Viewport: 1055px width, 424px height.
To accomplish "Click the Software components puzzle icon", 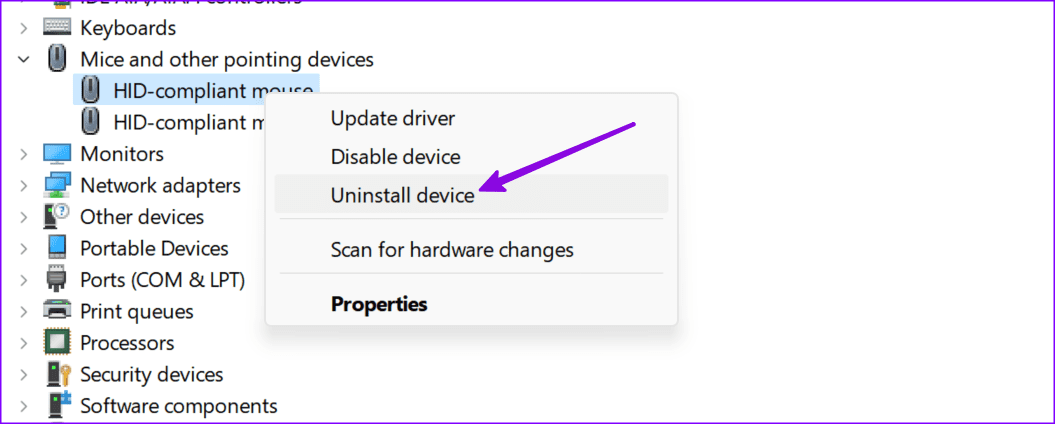I will (57, 406).
